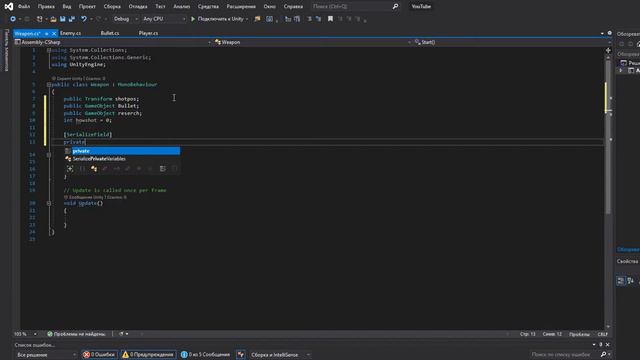Open the Weapon class navigation dropdown
Viewport: 640px width, 360px height.
(x=312, y=42)
